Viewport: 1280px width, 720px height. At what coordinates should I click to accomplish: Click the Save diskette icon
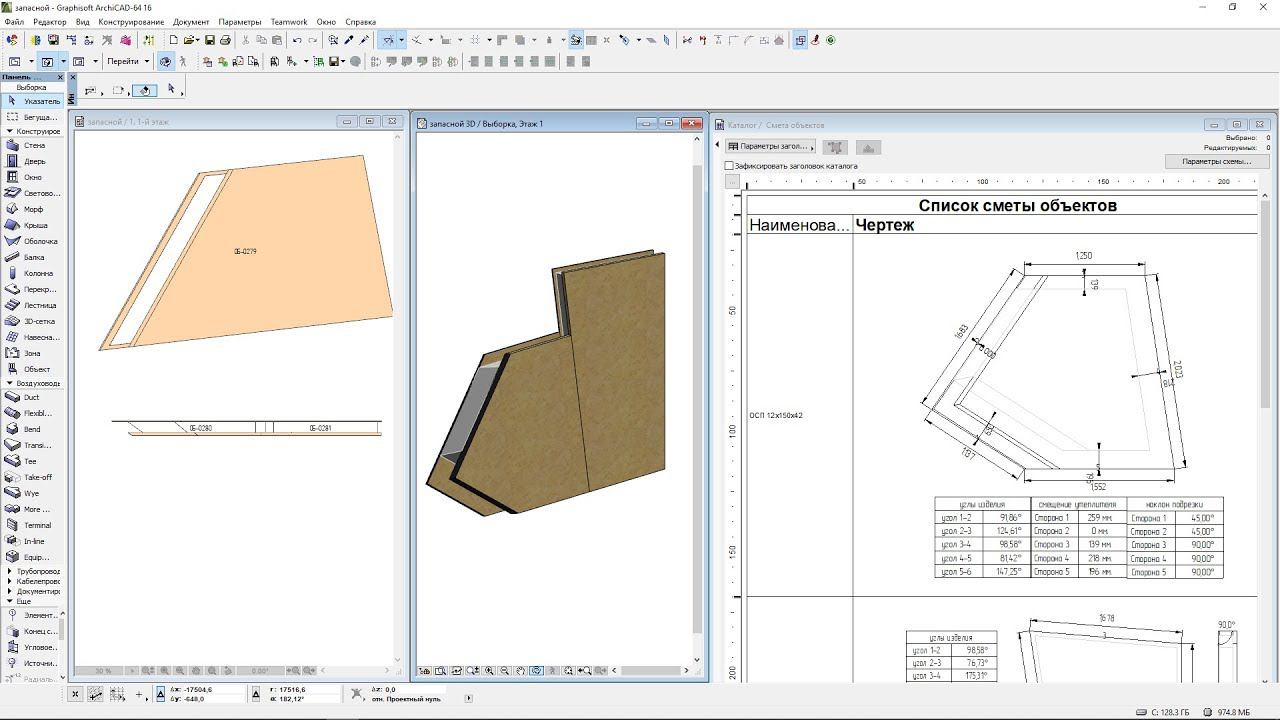(x=210, y=40)
